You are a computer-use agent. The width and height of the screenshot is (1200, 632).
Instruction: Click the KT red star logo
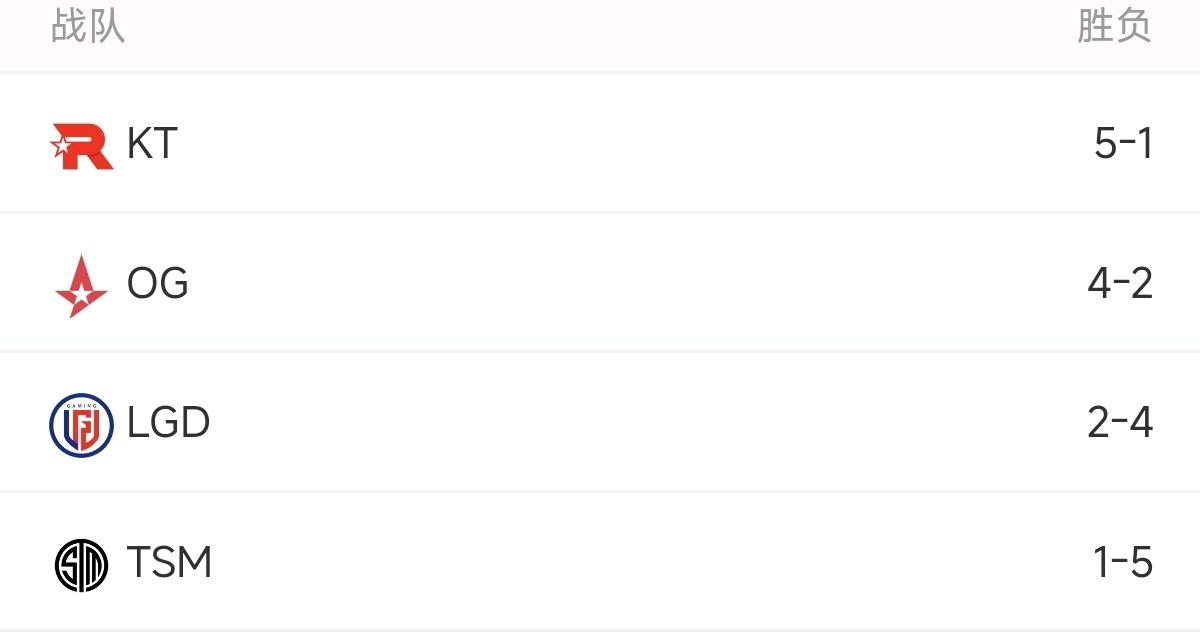pyautogui.click(x=81, y=145)
